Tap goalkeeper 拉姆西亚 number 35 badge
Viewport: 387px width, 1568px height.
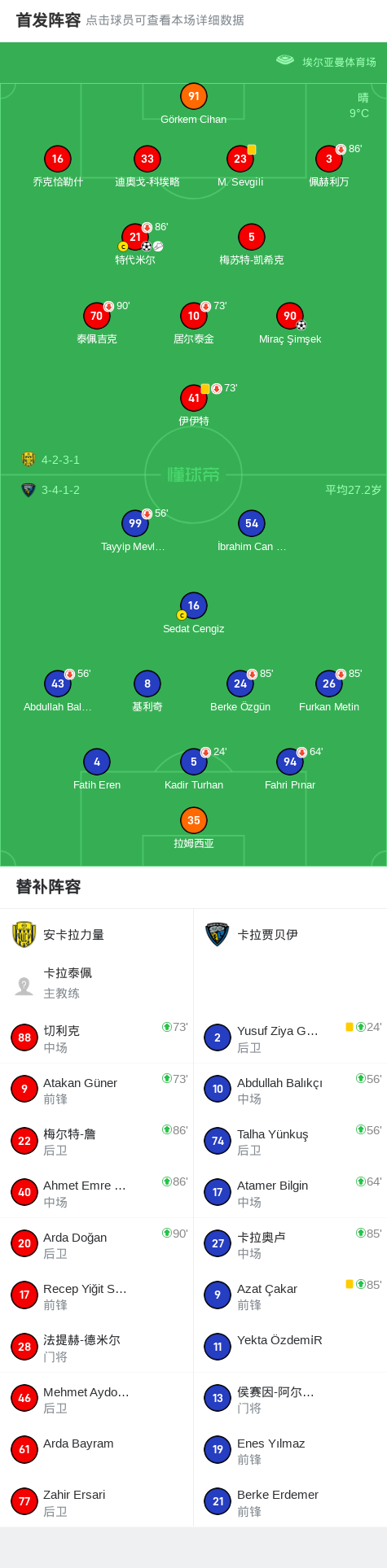click(193, 820)
